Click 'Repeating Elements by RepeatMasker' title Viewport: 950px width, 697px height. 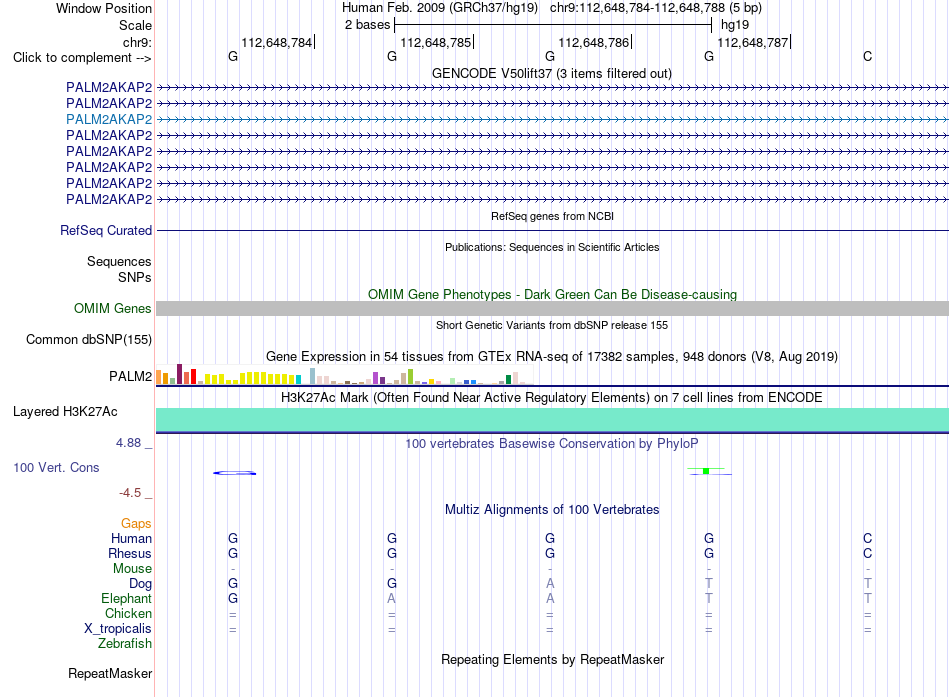(x=553, y=659)
